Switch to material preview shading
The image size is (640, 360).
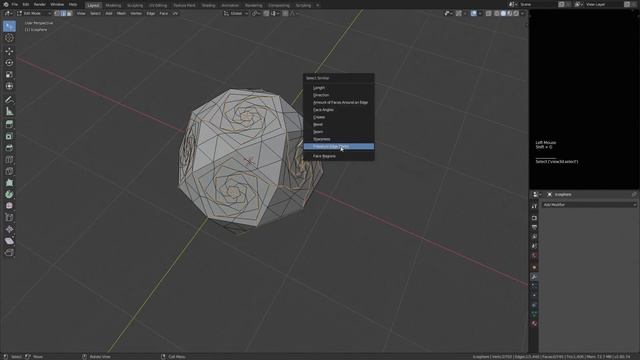pos(510,13)
